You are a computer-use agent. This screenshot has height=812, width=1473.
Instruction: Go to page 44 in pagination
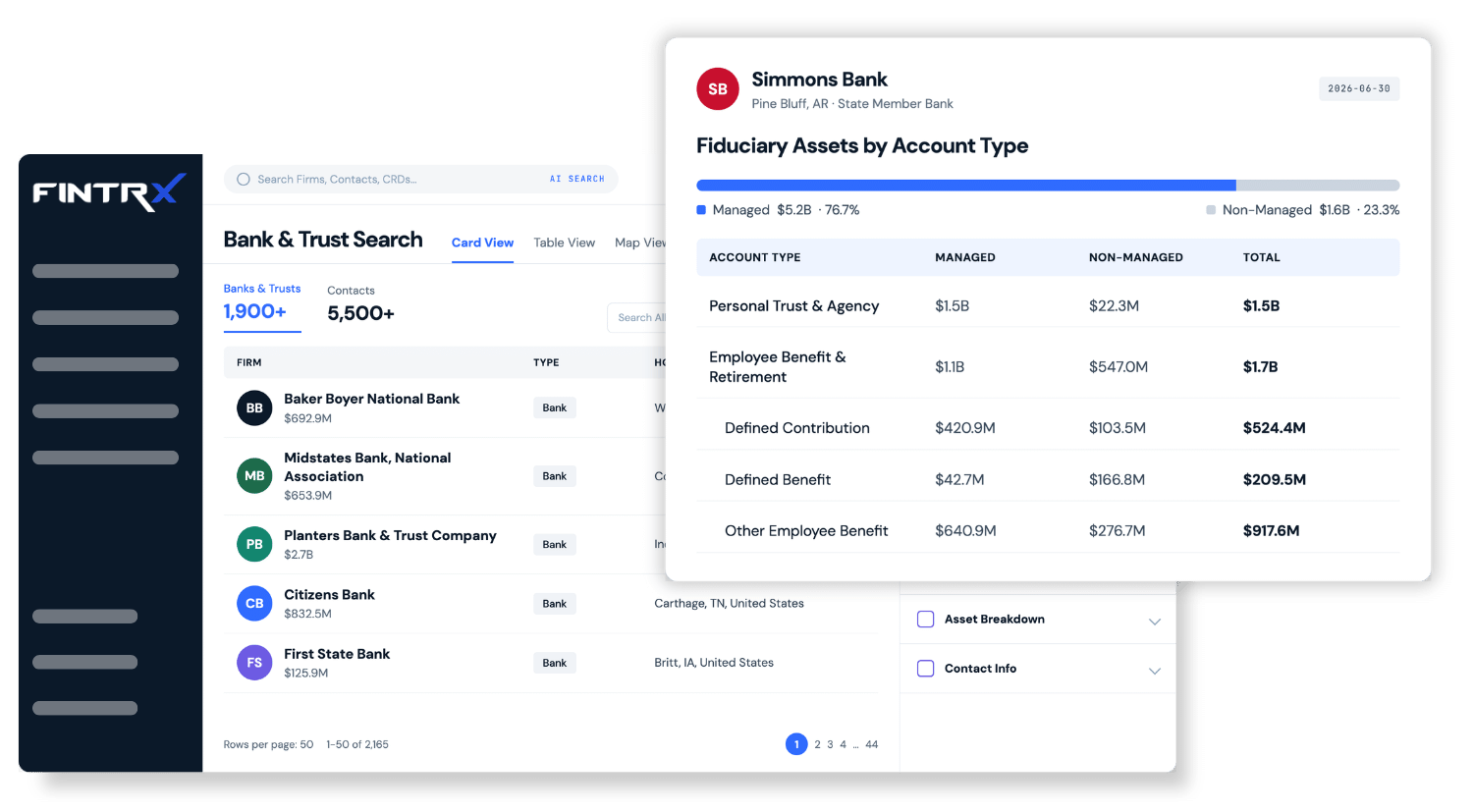point(872,745)
